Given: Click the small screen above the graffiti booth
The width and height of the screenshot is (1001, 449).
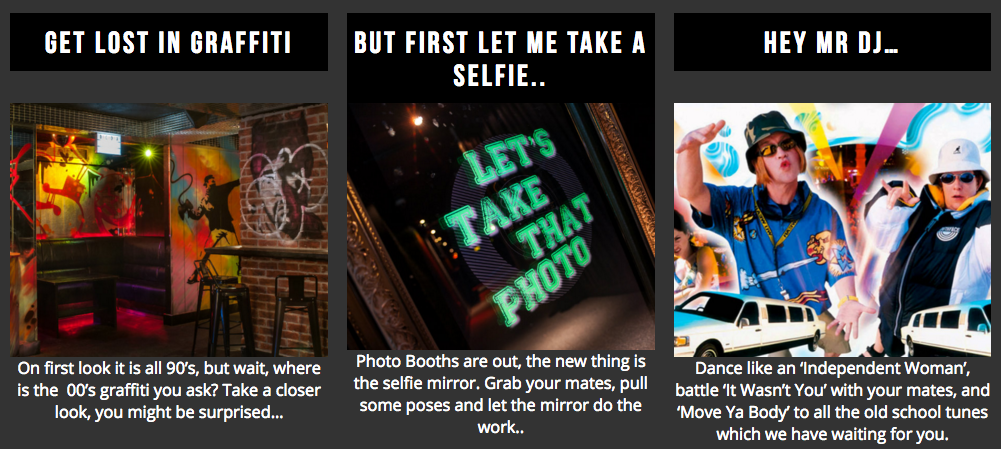Looking at the screenshot, I should click(108, 143).
